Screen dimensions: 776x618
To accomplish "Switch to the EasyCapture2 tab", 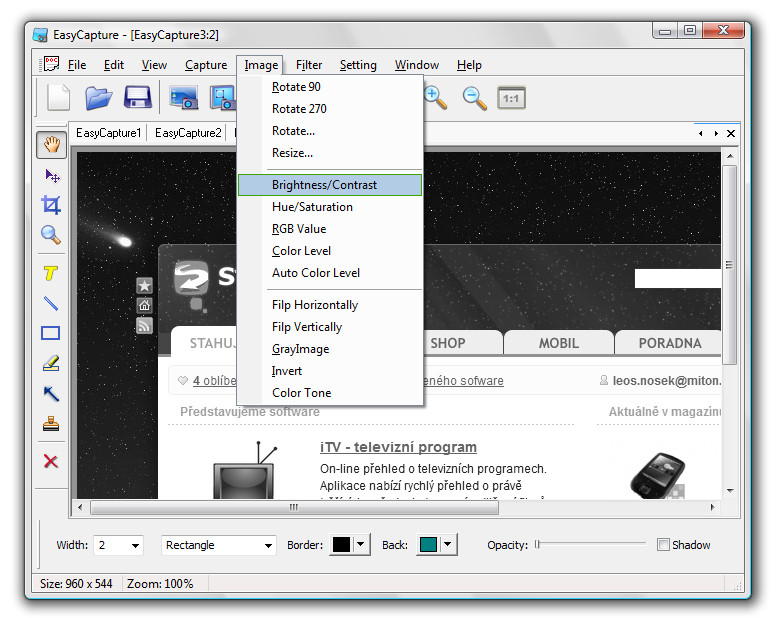I will [x=188, y=133].
